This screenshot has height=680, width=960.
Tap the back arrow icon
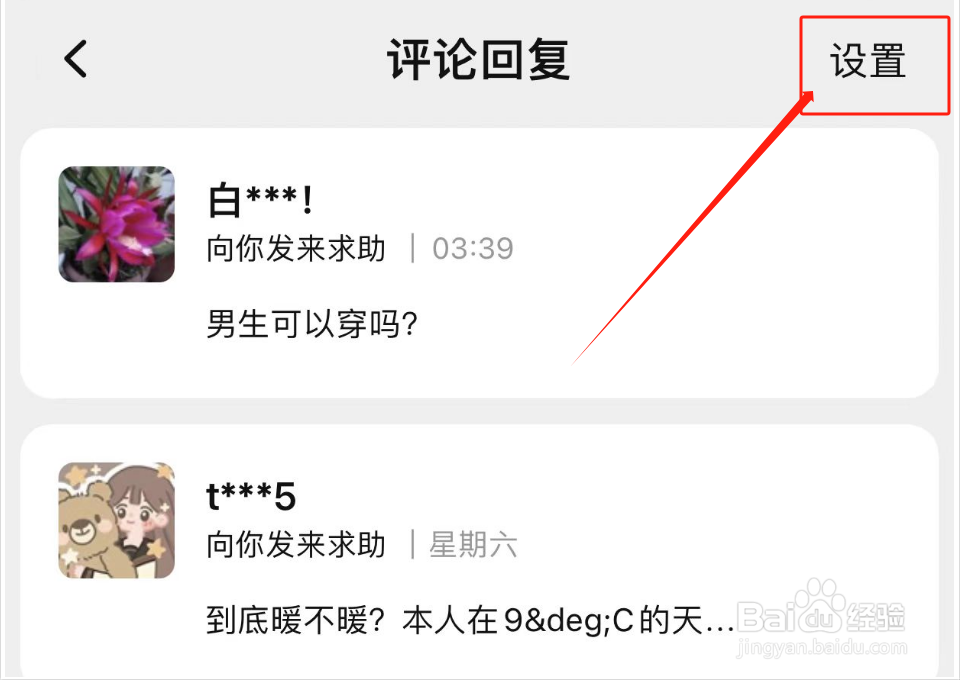75,59
